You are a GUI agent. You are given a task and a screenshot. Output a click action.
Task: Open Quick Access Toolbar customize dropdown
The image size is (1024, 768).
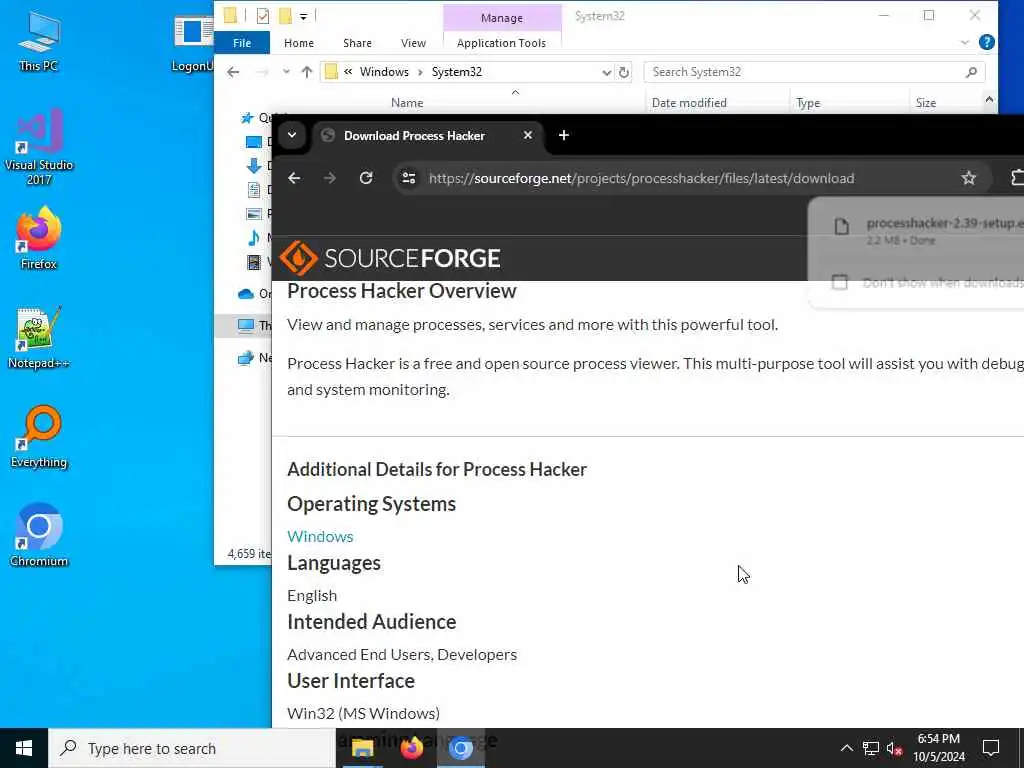(304, 16)
